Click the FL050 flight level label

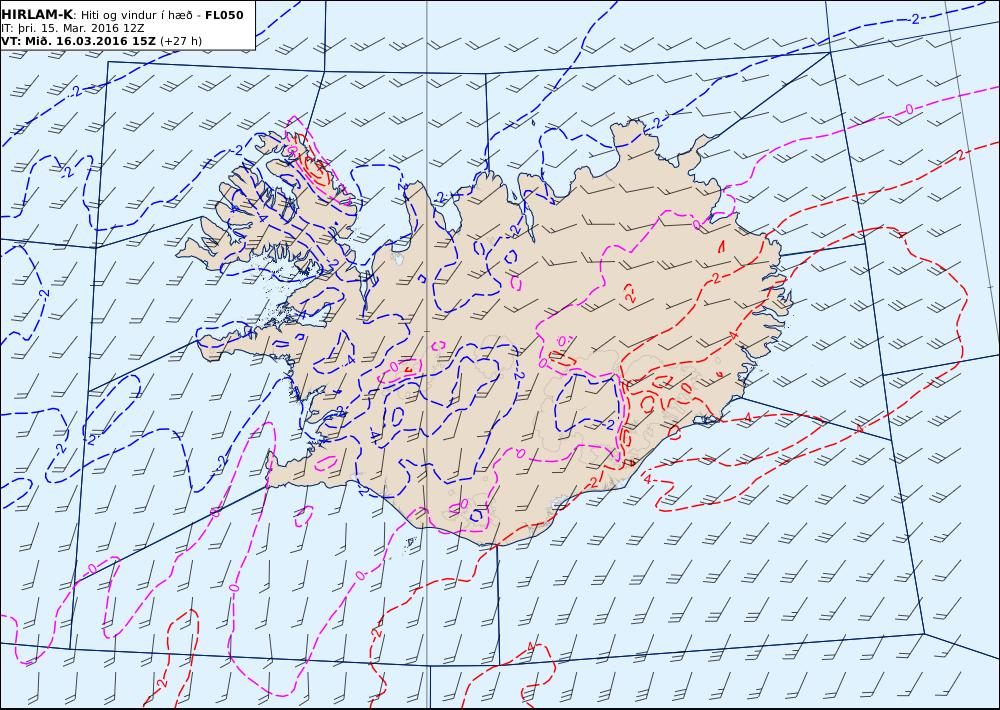224,15
